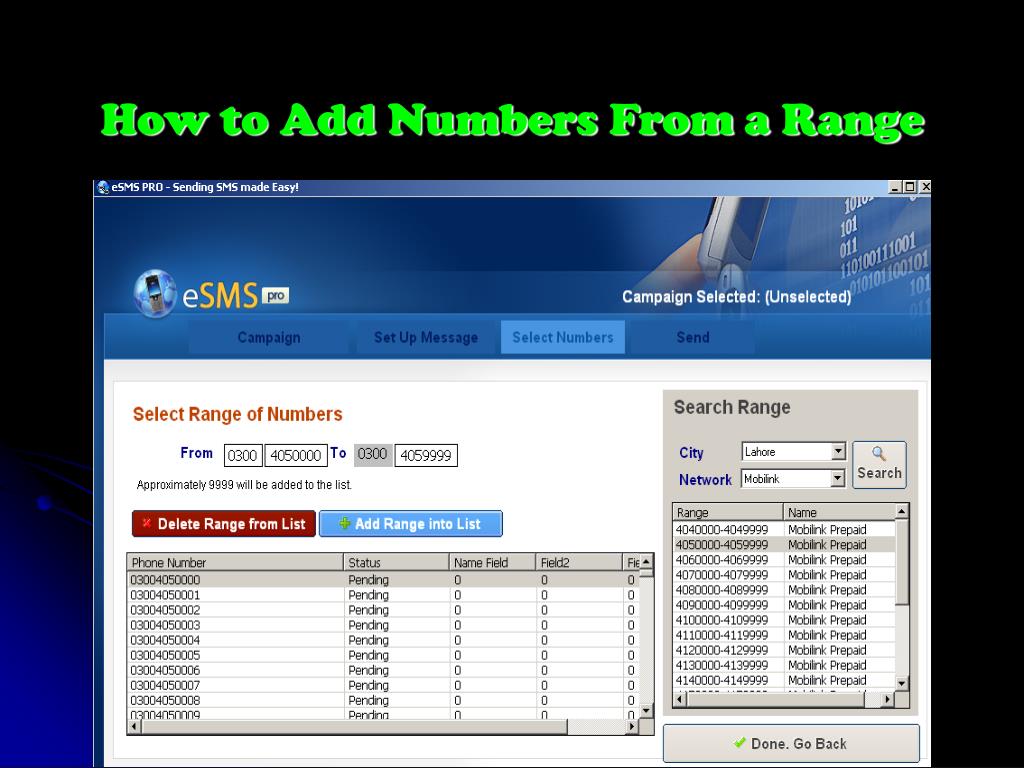Screen dimensions: 1024x768
Task: Open the Network dropdown showing Mobilink
Action: coord(793,479)
